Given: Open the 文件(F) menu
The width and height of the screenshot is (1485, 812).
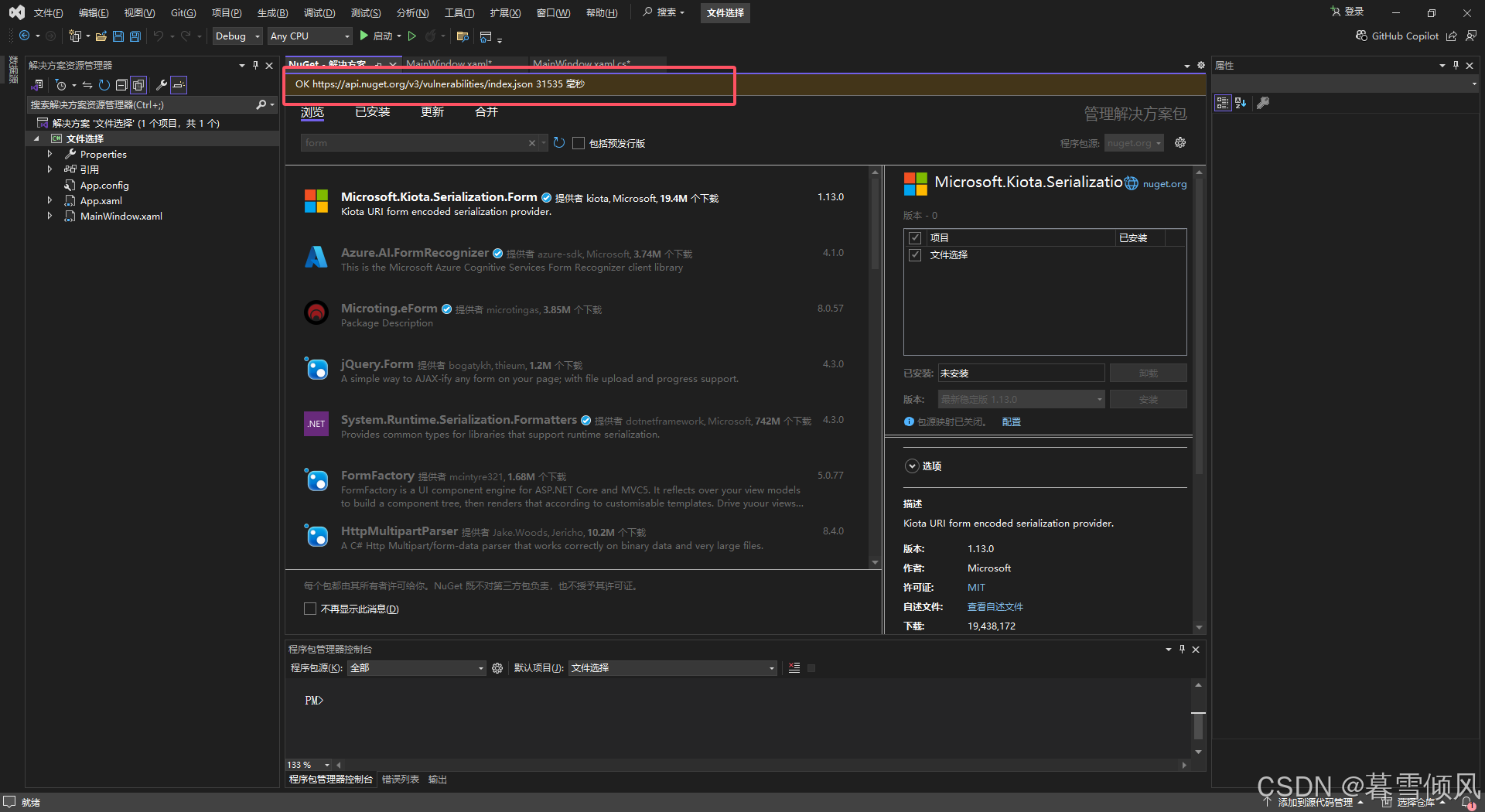Looking at the screenshot, I should point(48,13).
